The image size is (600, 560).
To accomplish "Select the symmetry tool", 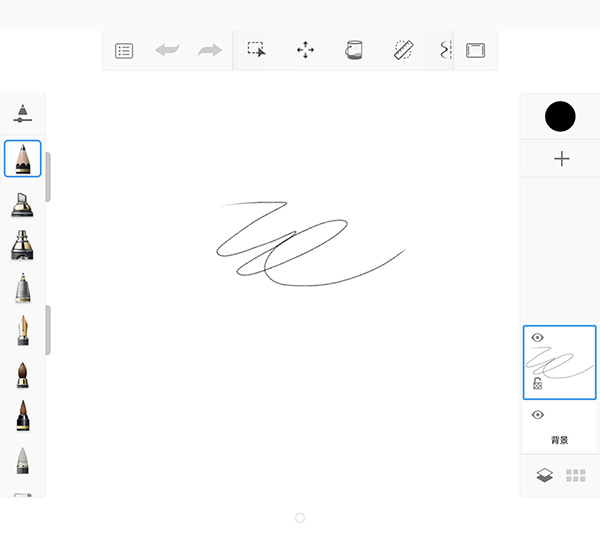I will pos(445,50).
